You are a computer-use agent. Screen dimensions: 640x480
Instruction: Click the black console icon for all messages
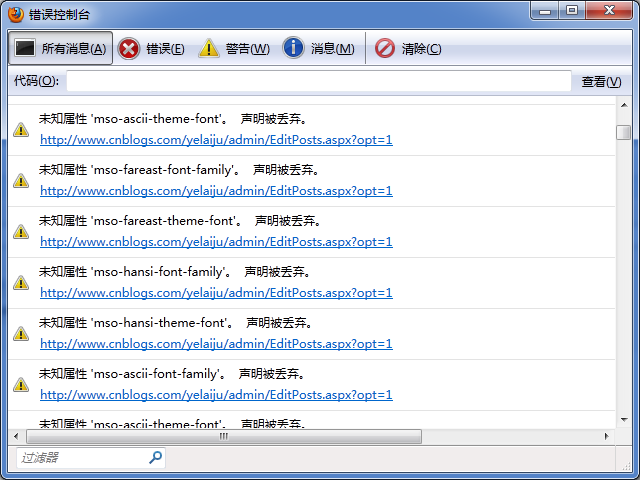pyautogui.click(x=25, y=48)
